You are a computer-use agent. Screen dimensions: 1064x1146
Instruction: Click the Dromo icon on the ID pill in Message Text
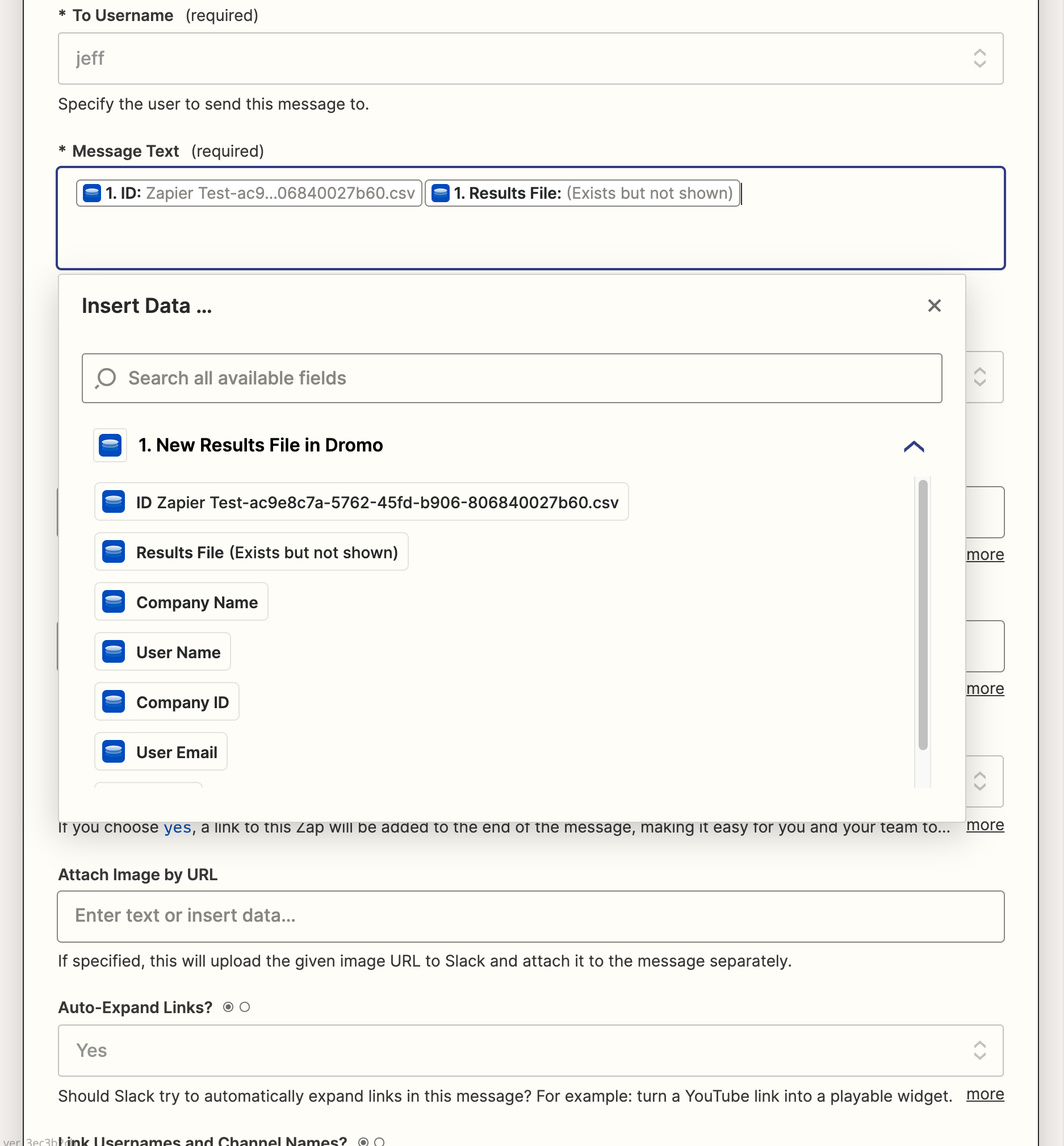[92, 193]
